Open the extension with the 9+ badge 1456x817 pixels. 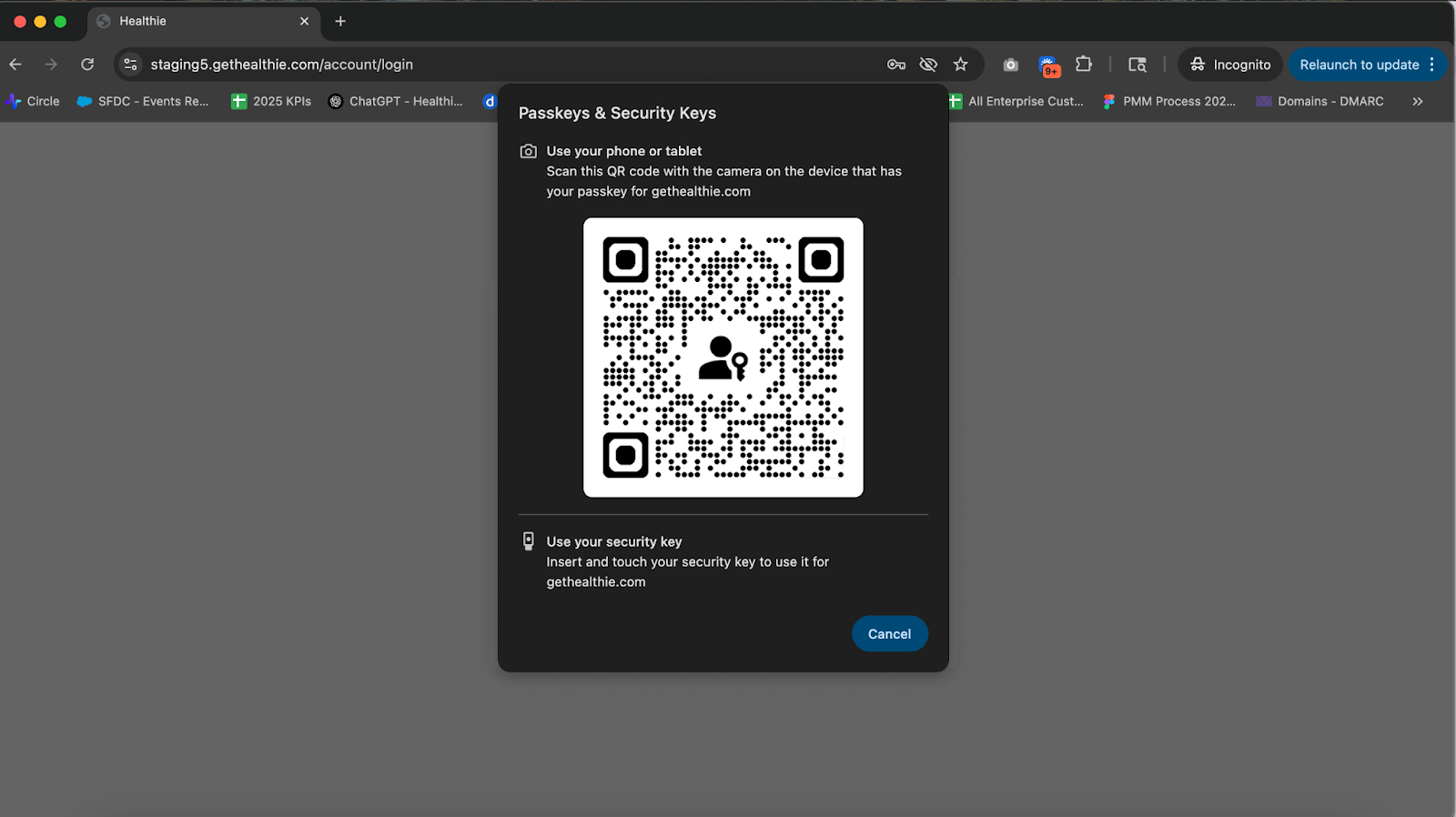coord(1048,66)
